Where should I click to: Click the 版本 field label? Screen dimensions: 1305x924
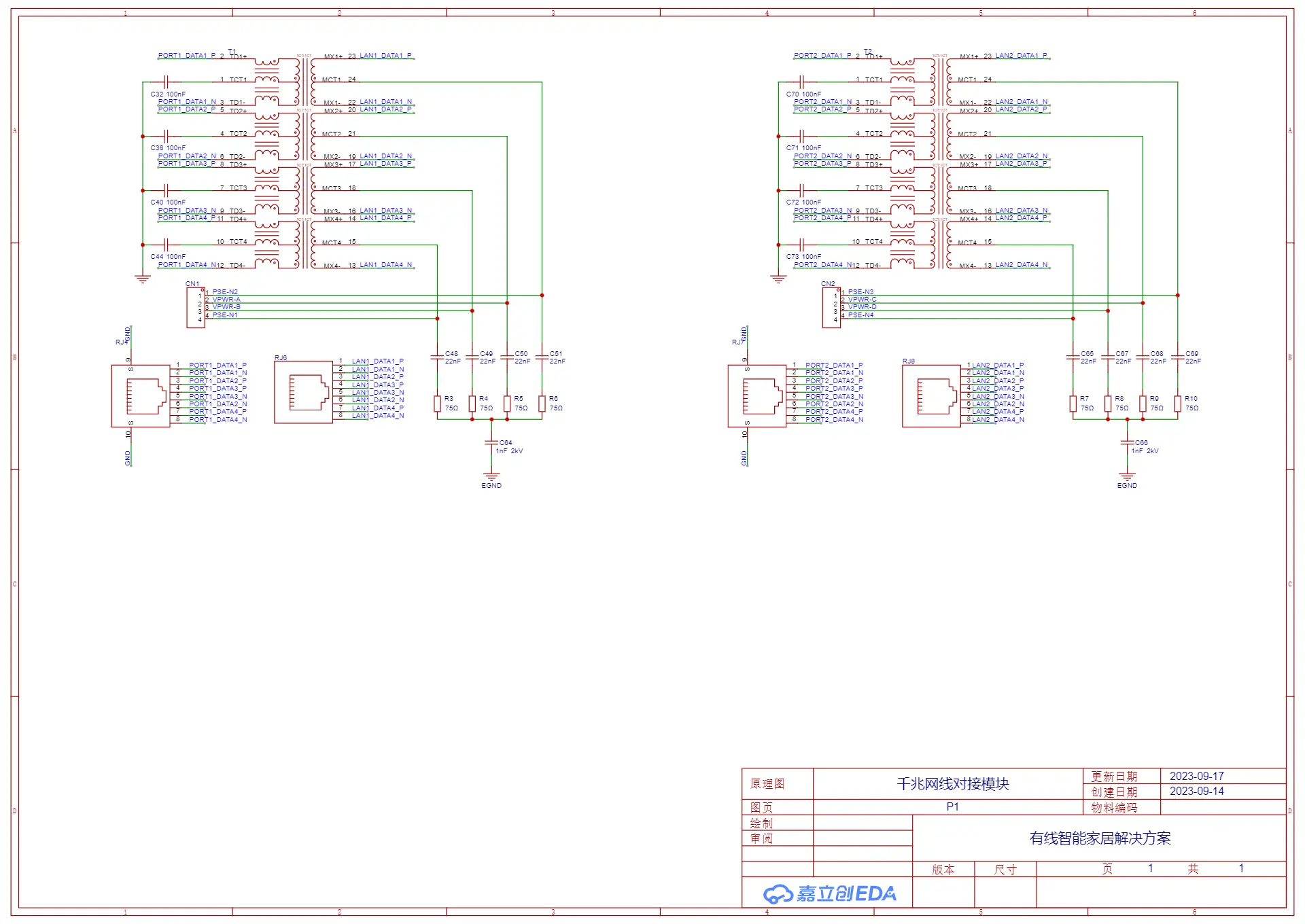943,870
